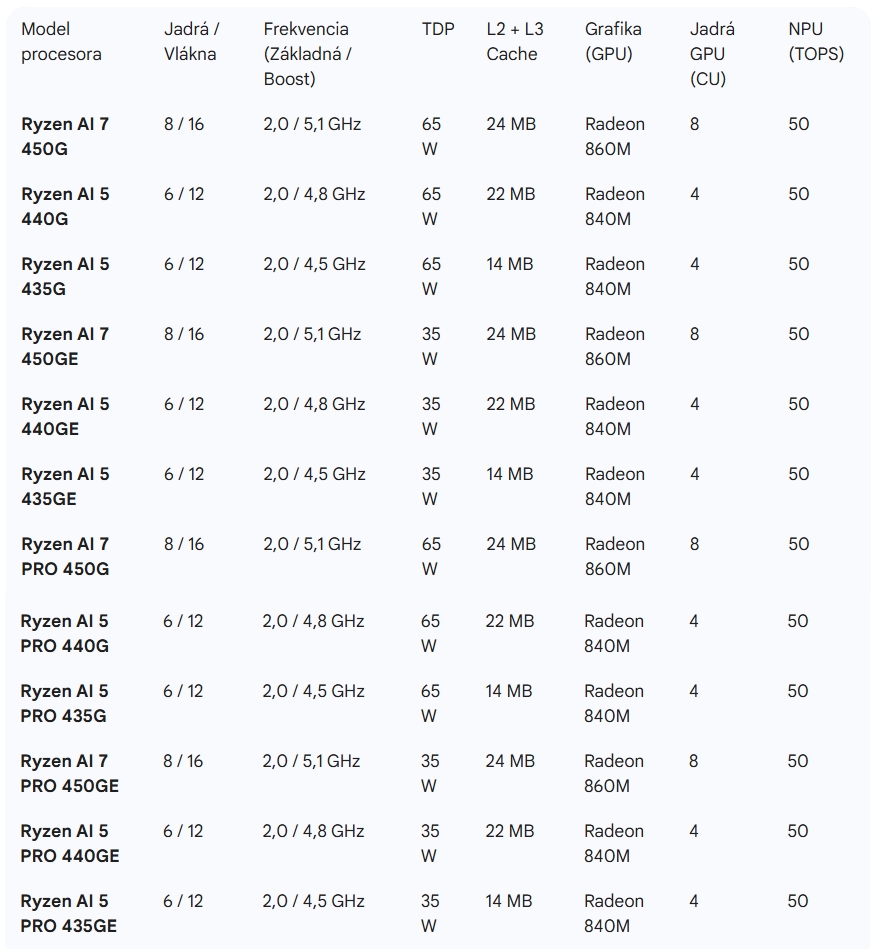Select the Ryzen AI 7 PRO 450G name
Image resolution: width=871 pixels, height=950 pixels.
point(65,557)
